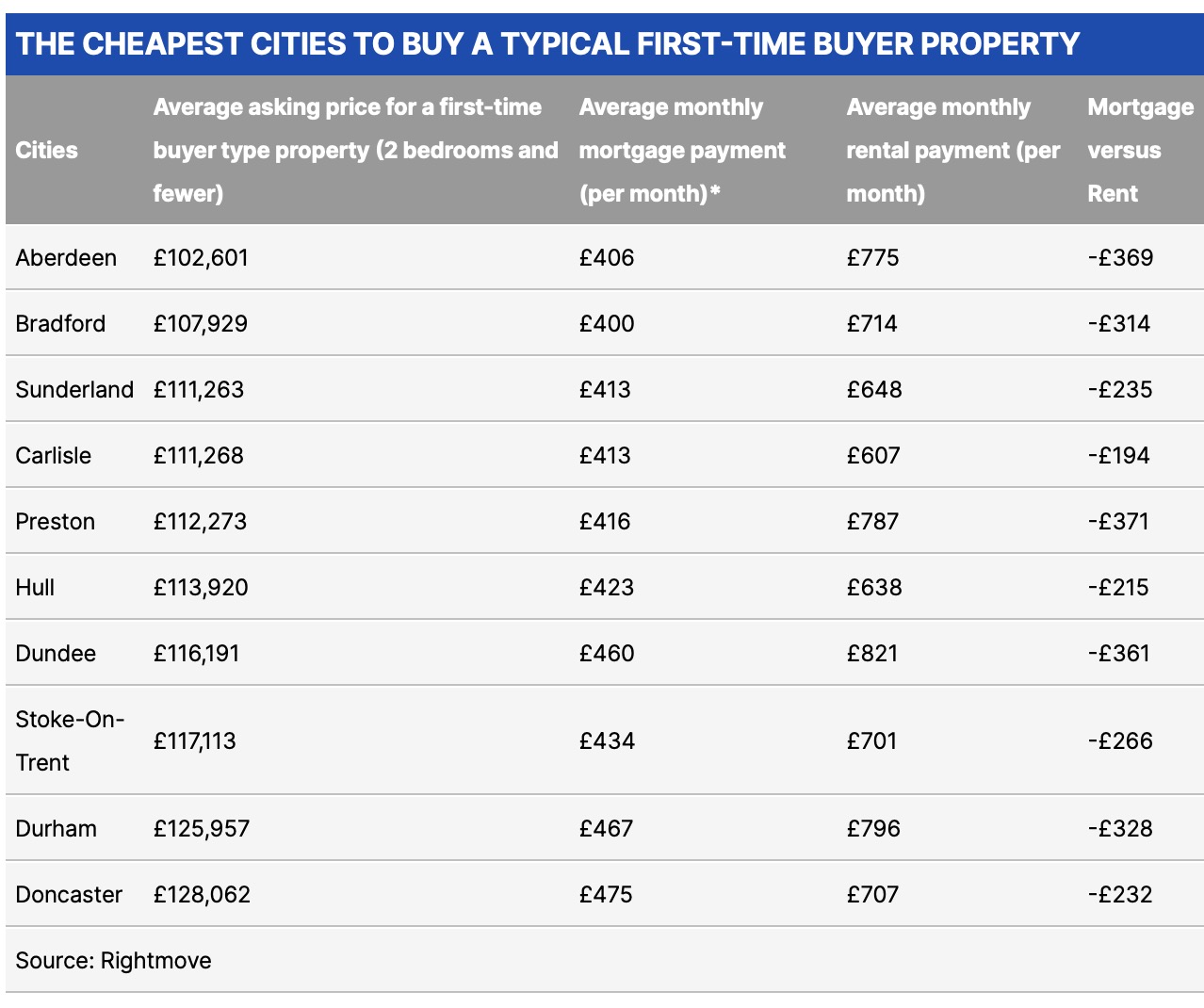Select Aberdeen's -£369 difference value
Image resolution: width=1204 pixels, height=1008 pixels.
click(x=1120, y=258)
